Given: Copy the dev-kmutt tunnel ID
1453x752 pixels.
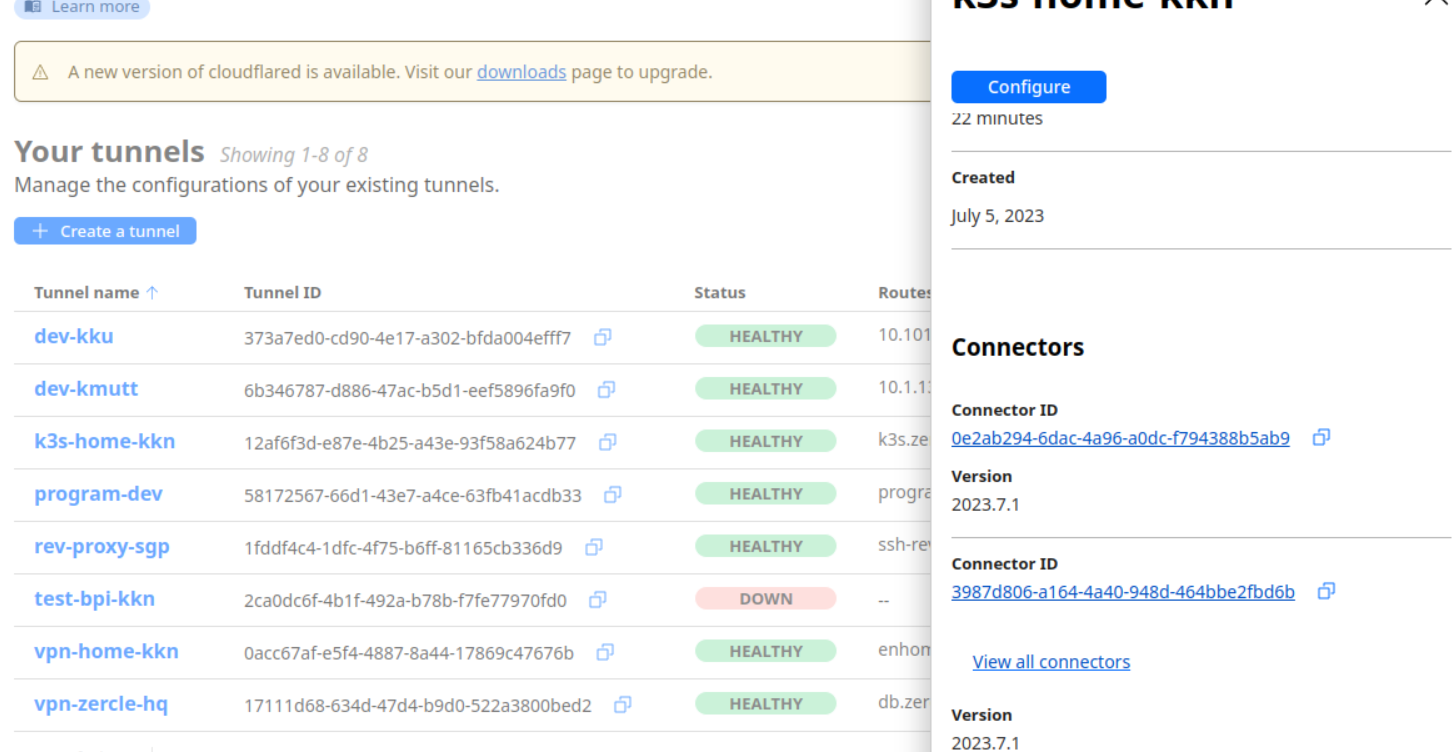Looking at the screenshot, I should click(x=606, y=390).
